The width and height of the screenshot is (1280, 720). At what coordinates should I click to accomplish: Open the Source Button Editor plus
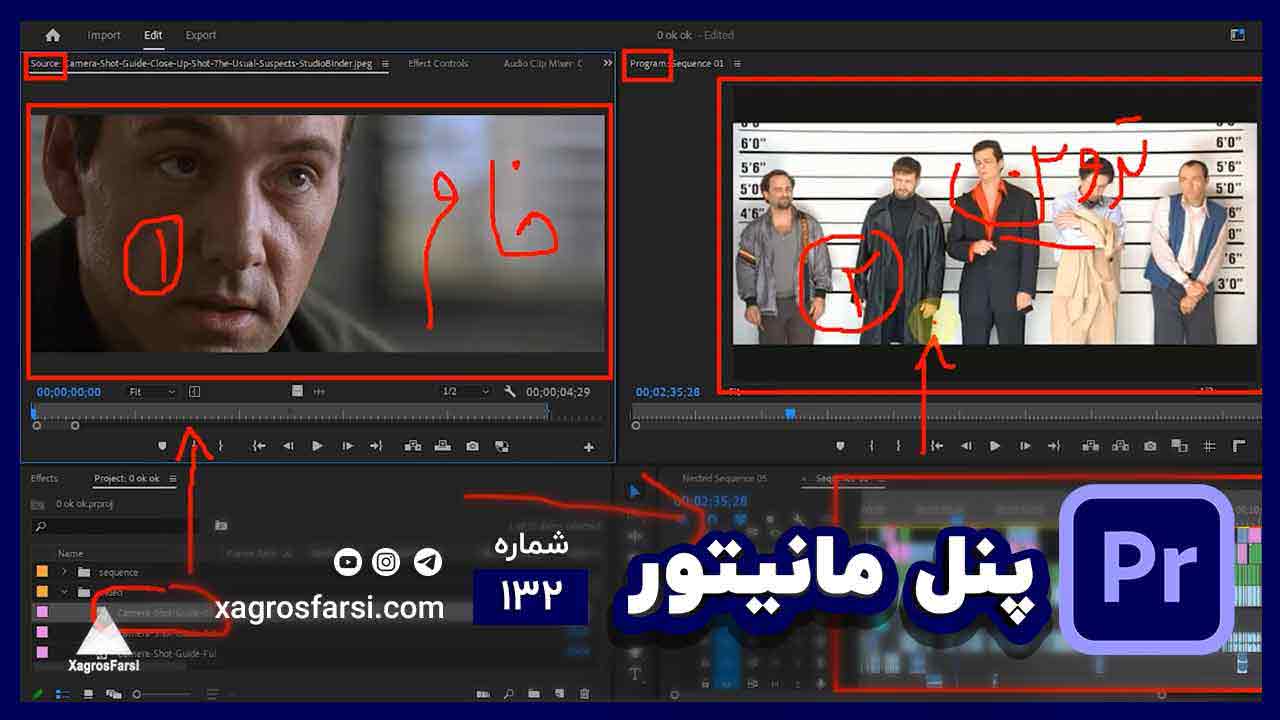click(x=589, y=447)
